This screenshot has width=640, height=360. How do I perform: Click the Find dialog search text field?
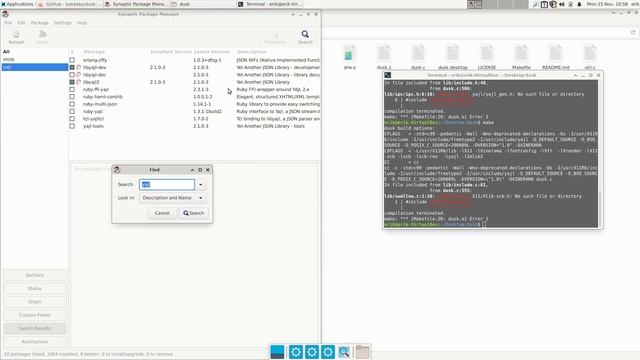(x=167, y=184)
